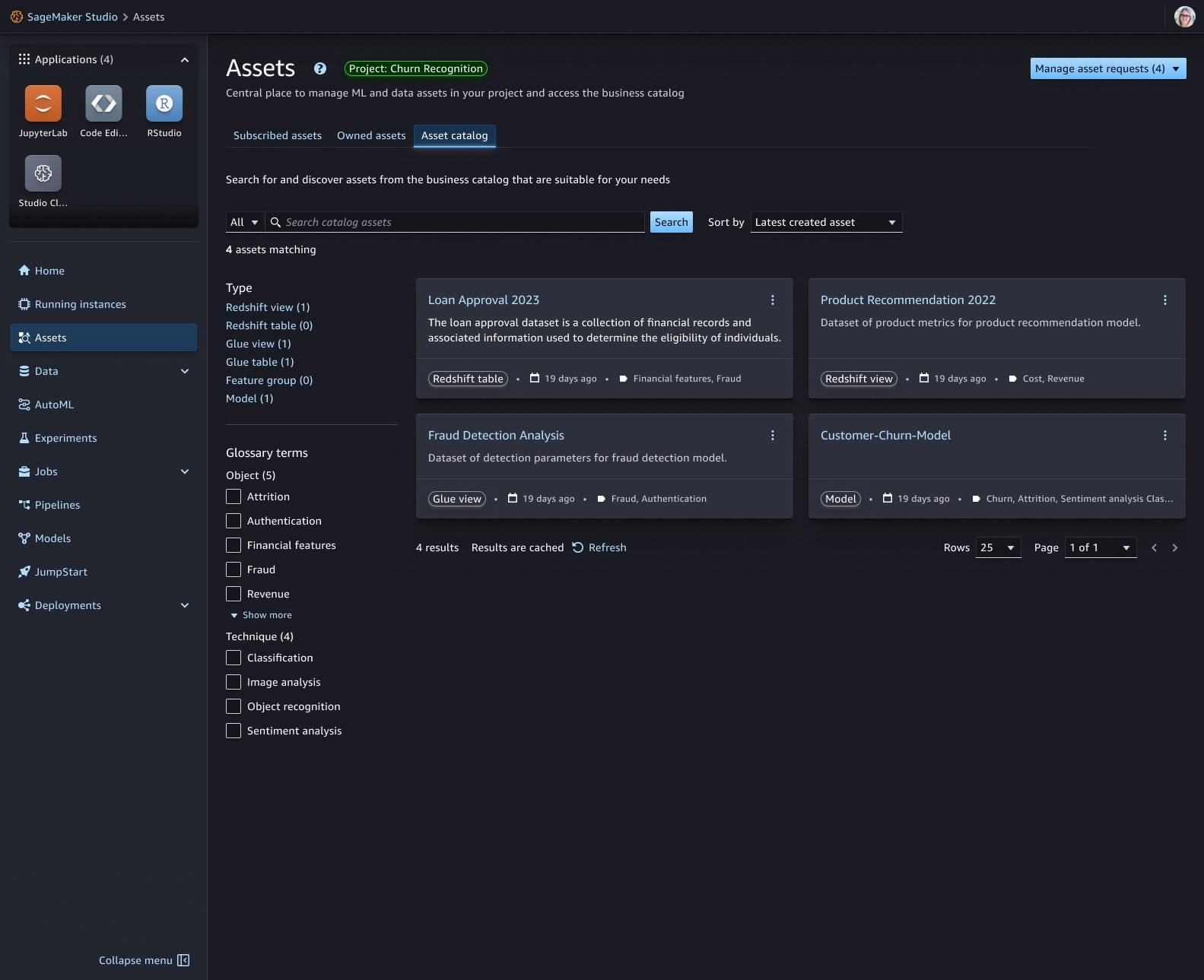Expand the Data menu section
The width and height of the screenshot is (1204, 980).
[185, 371]
